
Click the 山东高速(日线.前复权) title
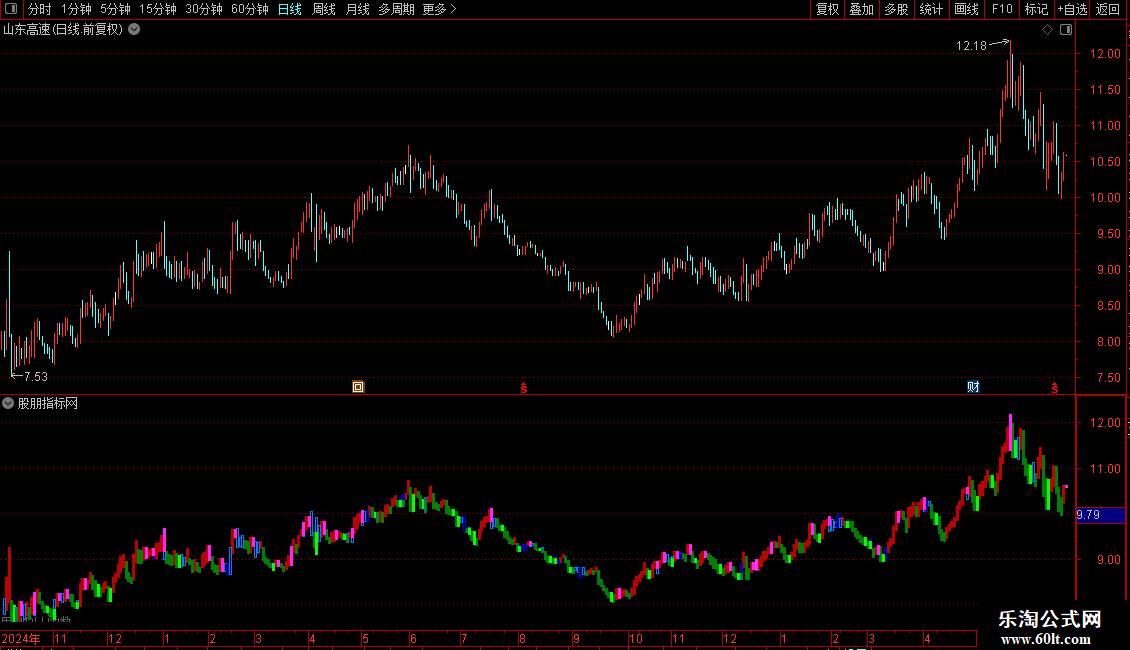[63, 30]
